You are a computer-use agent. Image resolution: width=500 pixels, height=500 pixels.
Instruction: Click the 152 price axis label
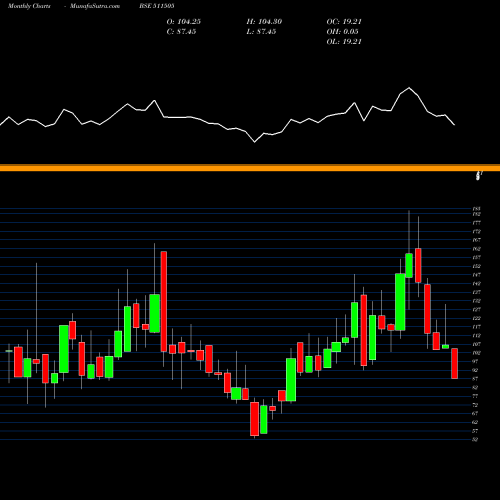coord(476,266)
